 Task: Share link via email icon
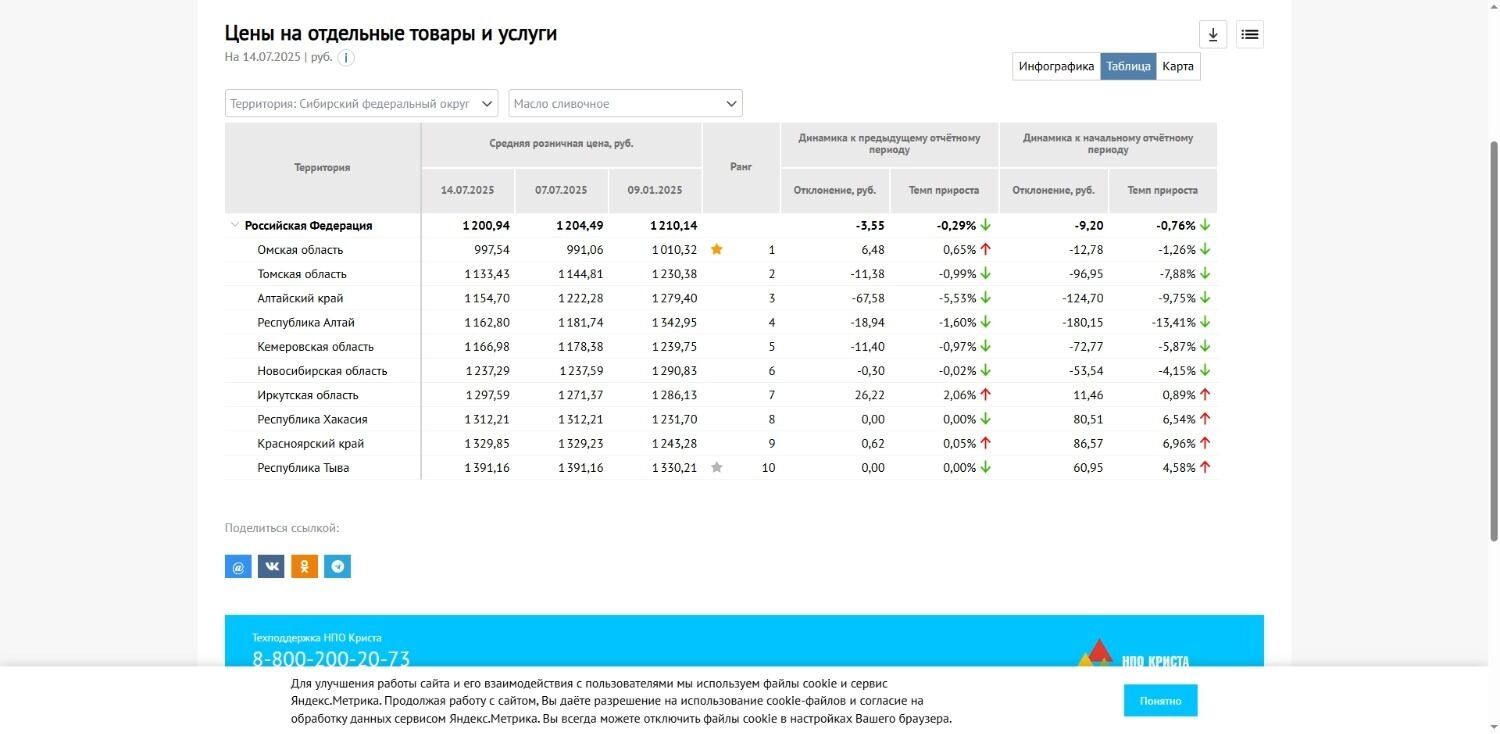[x=238, y=567]
